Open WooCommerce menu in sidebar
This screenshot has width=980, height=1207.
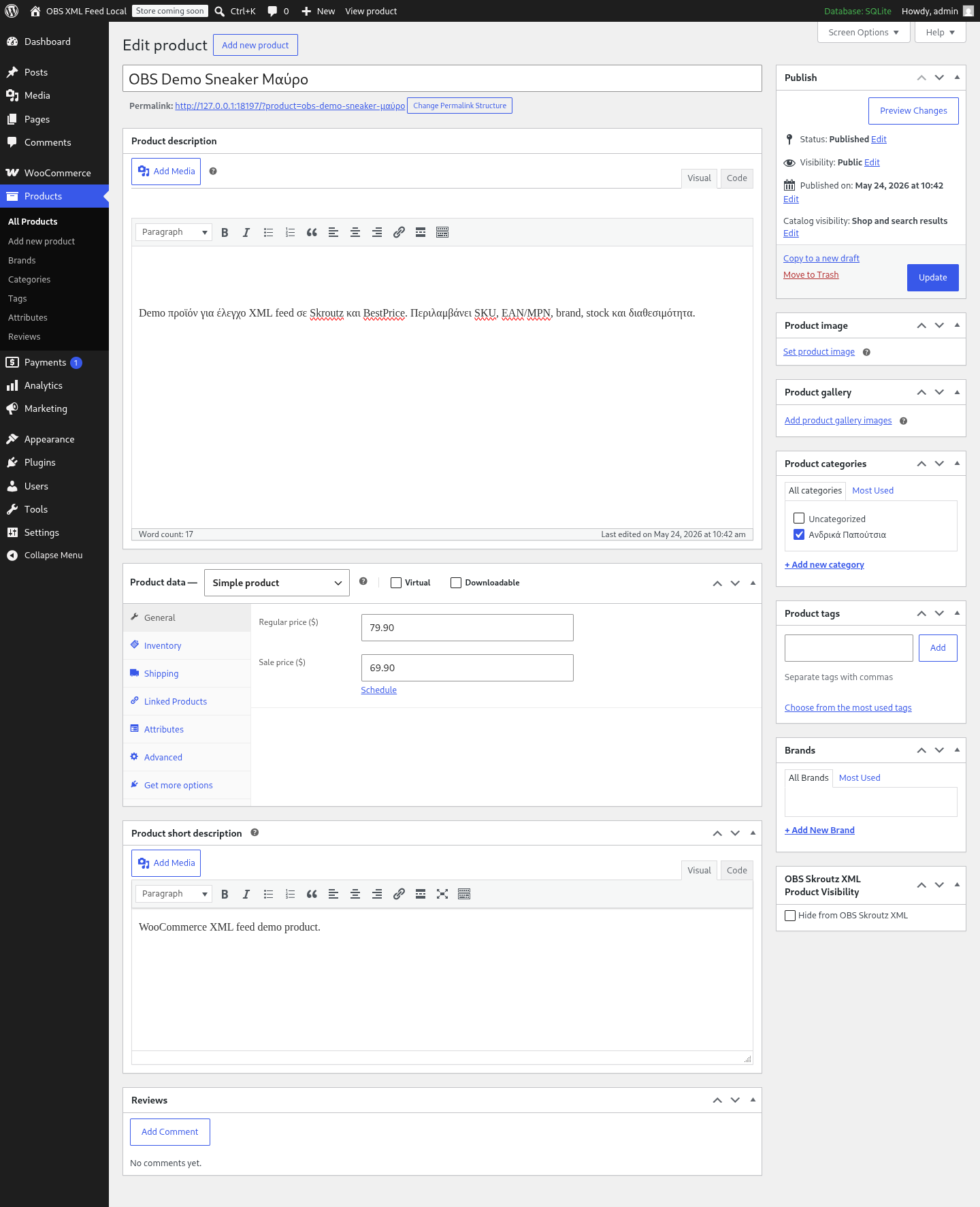(54, 173)
